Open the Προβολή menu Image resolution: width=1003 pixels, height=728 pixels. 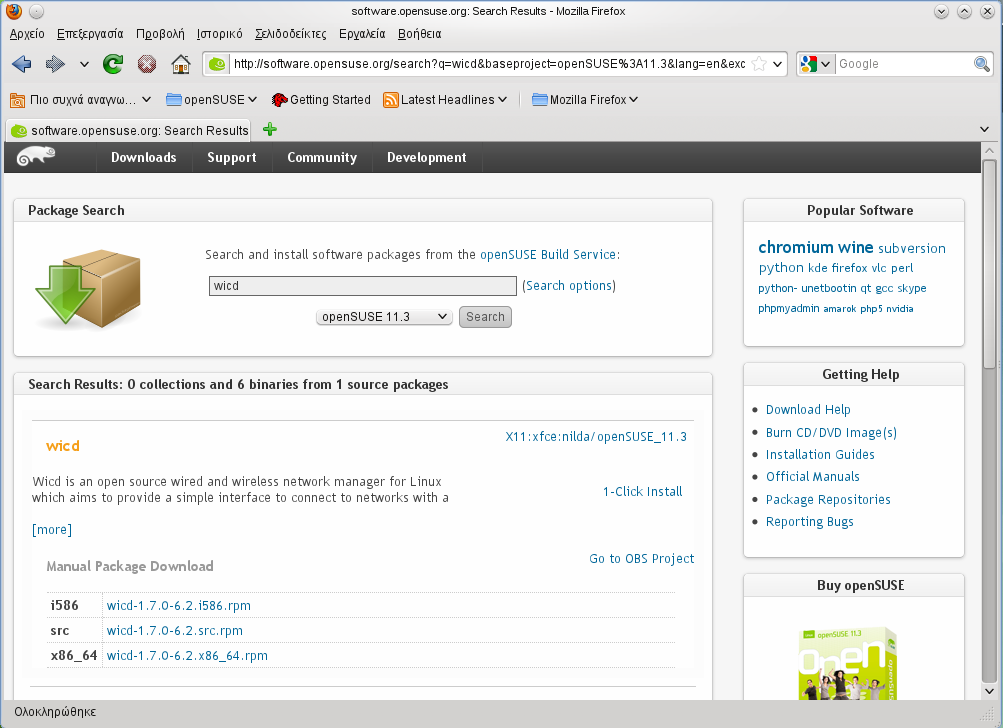coord(160,34)
